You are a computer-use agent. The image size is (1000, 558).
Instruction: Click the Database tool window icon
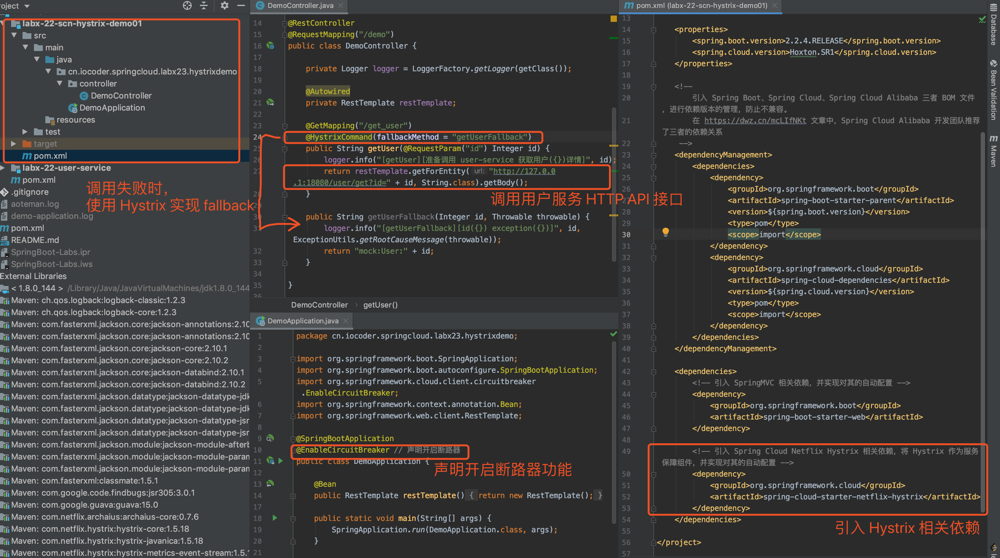[994, 9]
